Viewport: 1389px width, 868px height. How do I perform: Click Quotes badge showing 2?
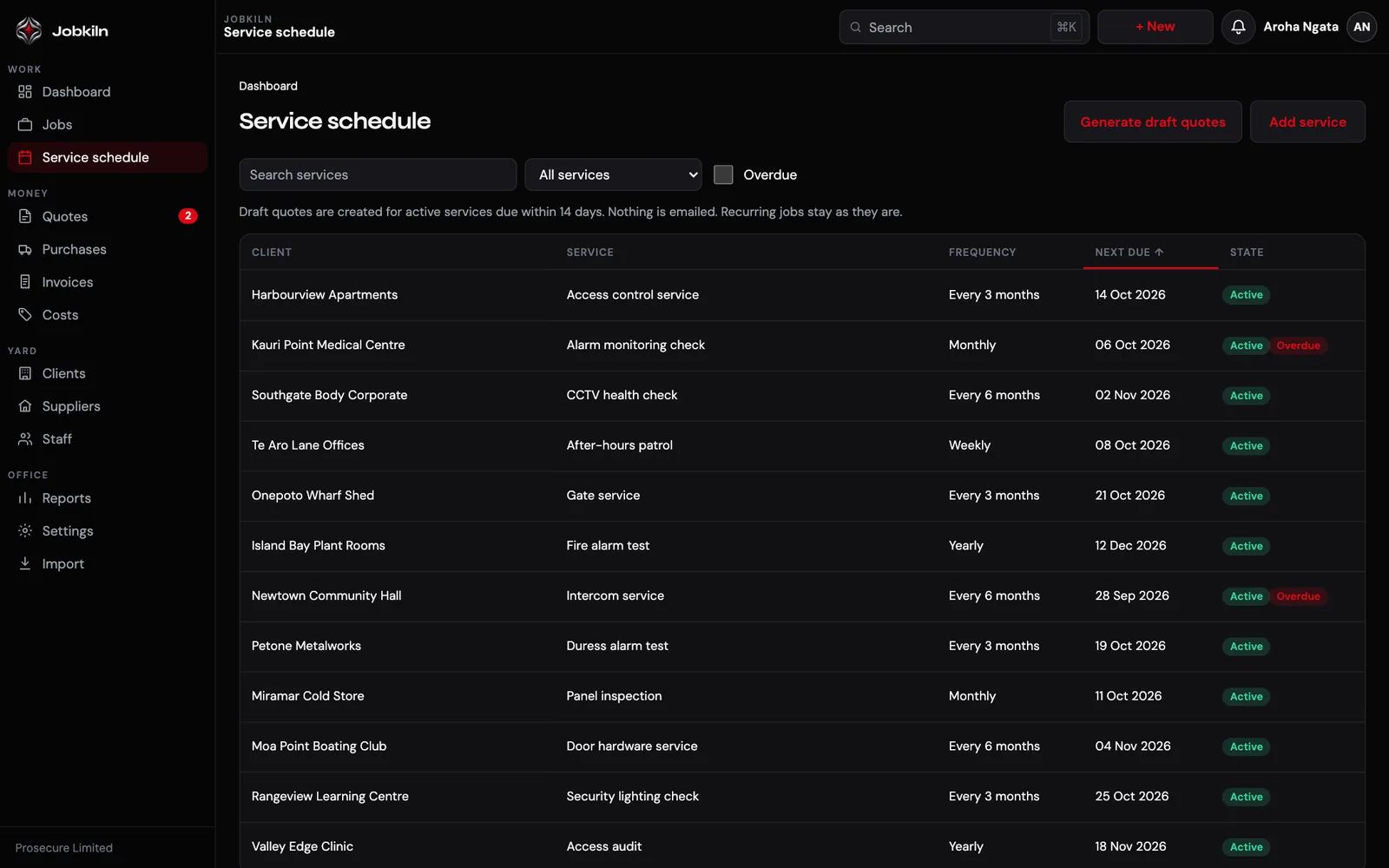188,216
